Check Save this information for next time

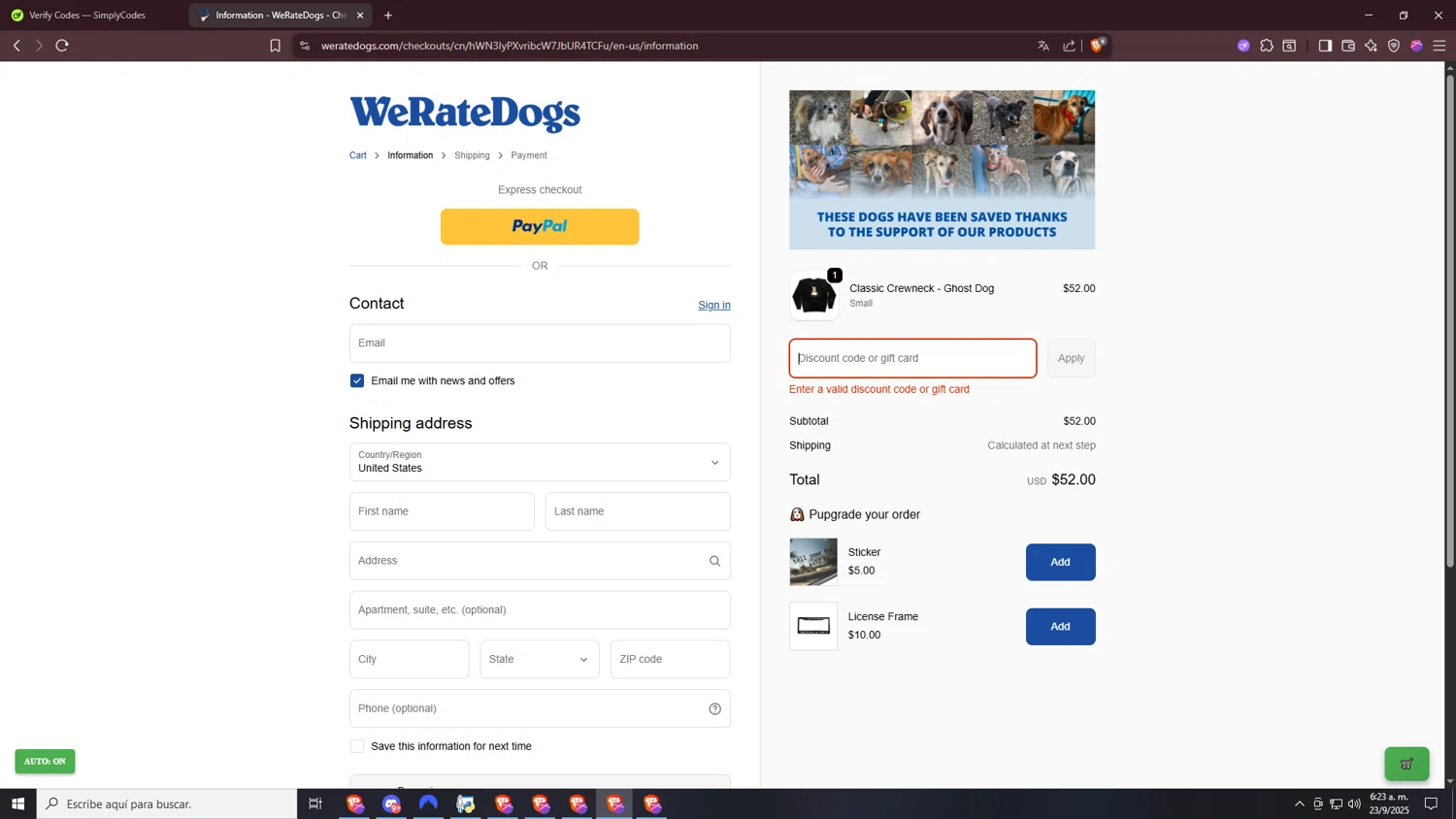tap(357, 746)
